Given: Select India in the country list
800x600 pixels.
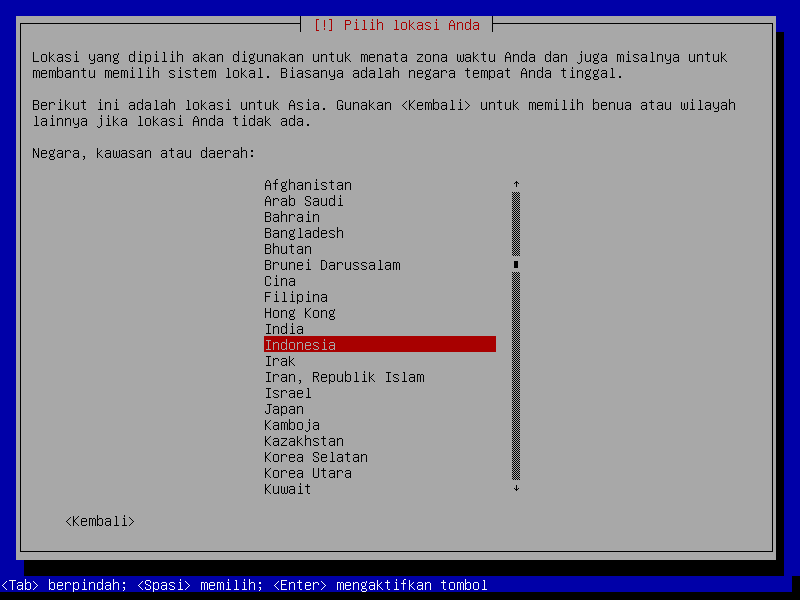Looking at the screenshot, I should click(284, 329).
